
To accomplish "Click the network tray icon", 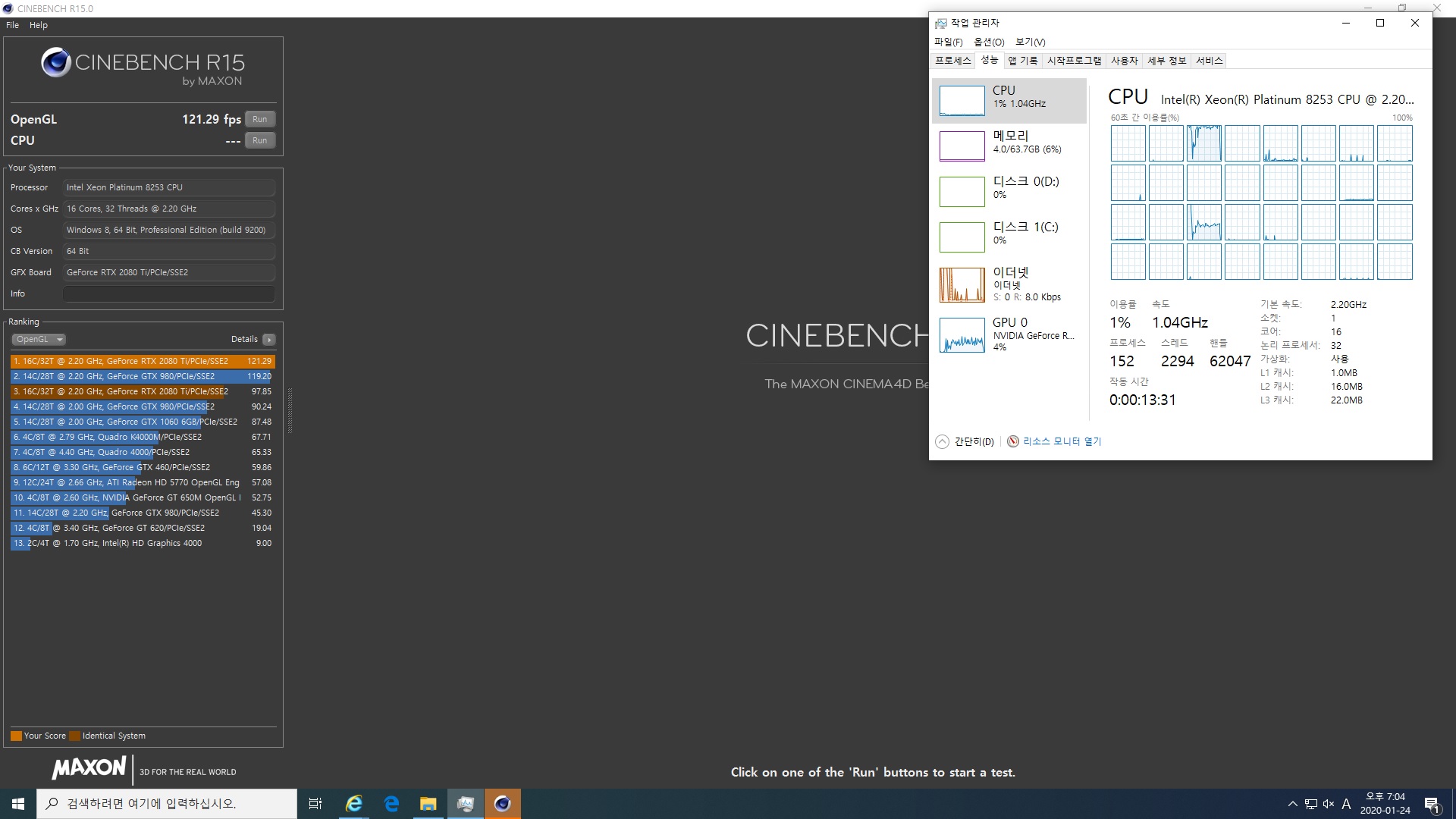I will pyautogui.click(x=1311, y=804).
